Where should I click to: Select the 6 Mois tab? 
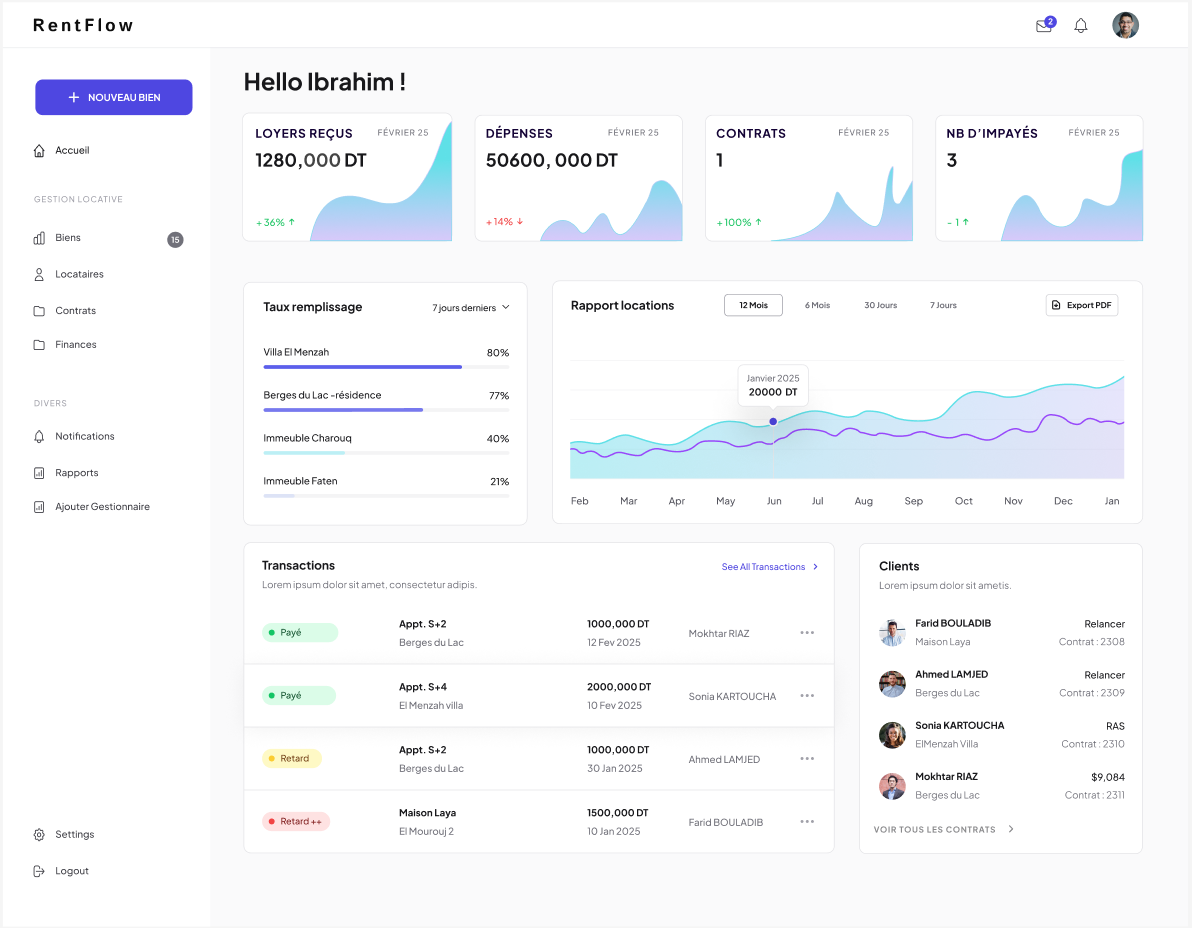click(817, 306)
